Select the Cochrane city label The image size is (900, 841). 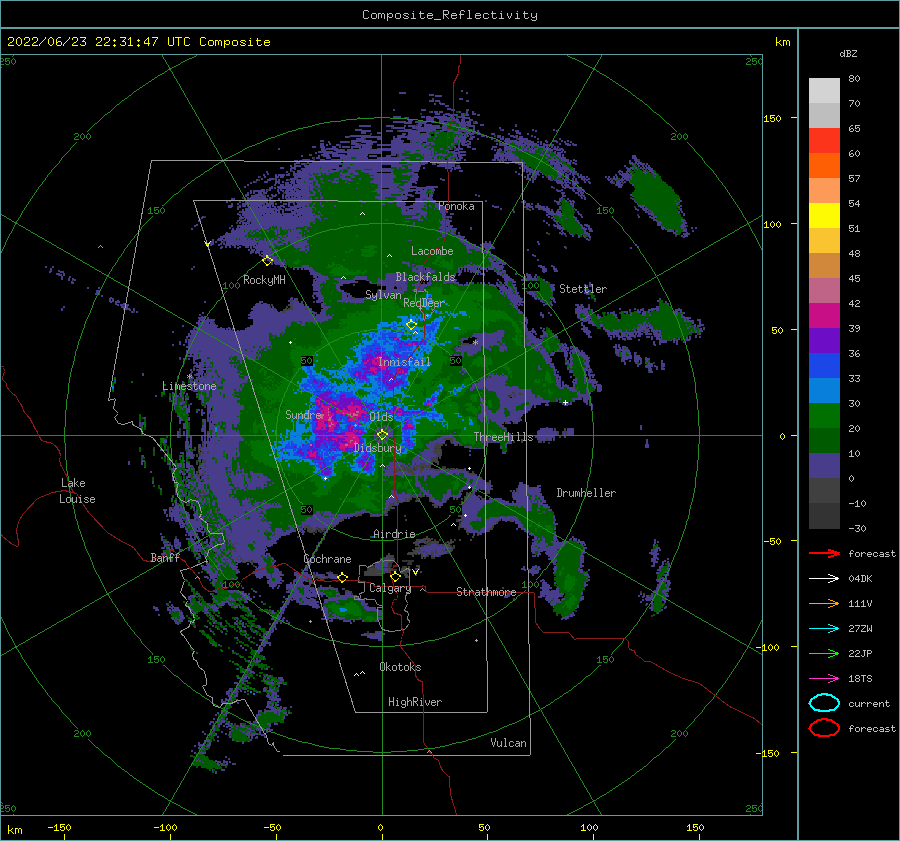click(x=327, y=559)
